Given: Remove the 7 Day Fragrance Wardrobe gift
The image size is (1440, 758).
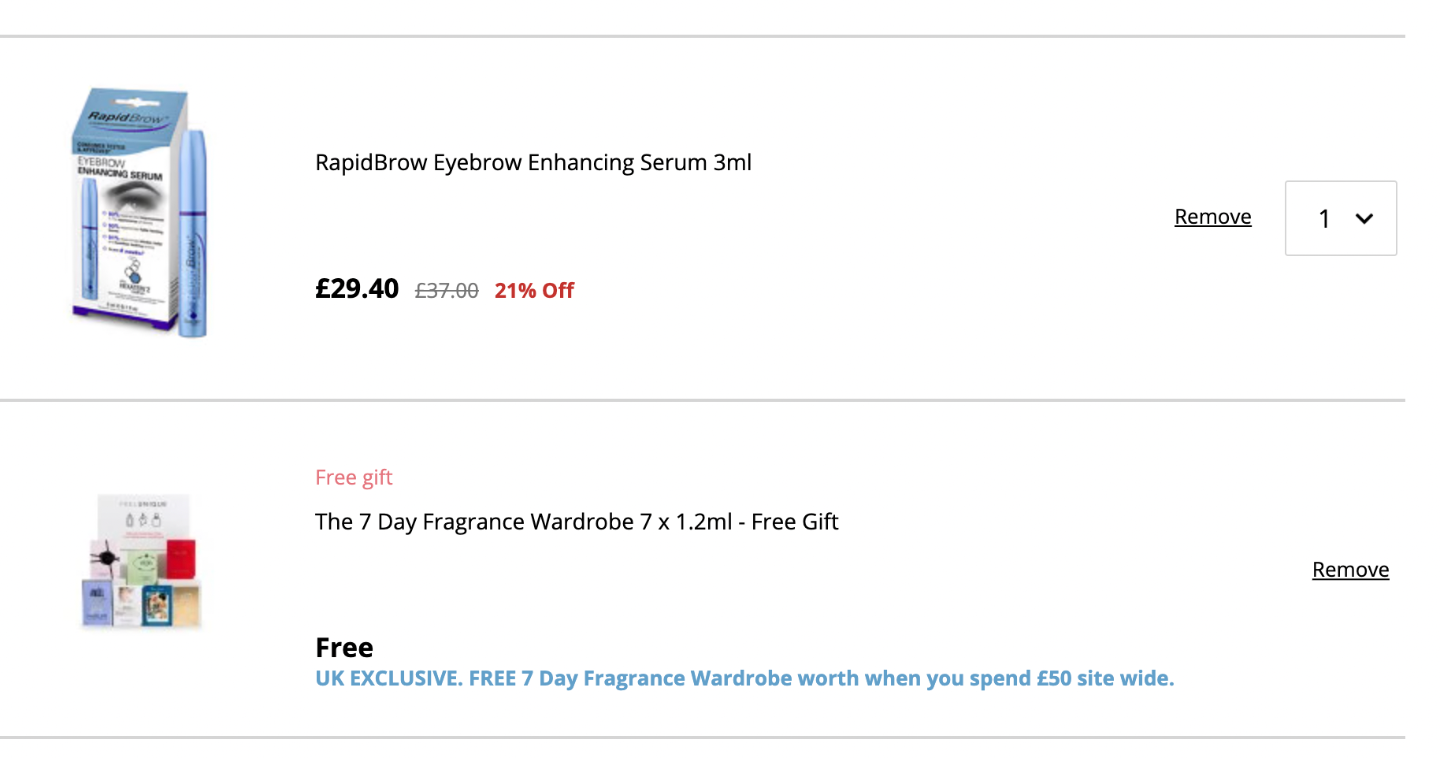Looking at the screenshot, I should coord(1350,570).
